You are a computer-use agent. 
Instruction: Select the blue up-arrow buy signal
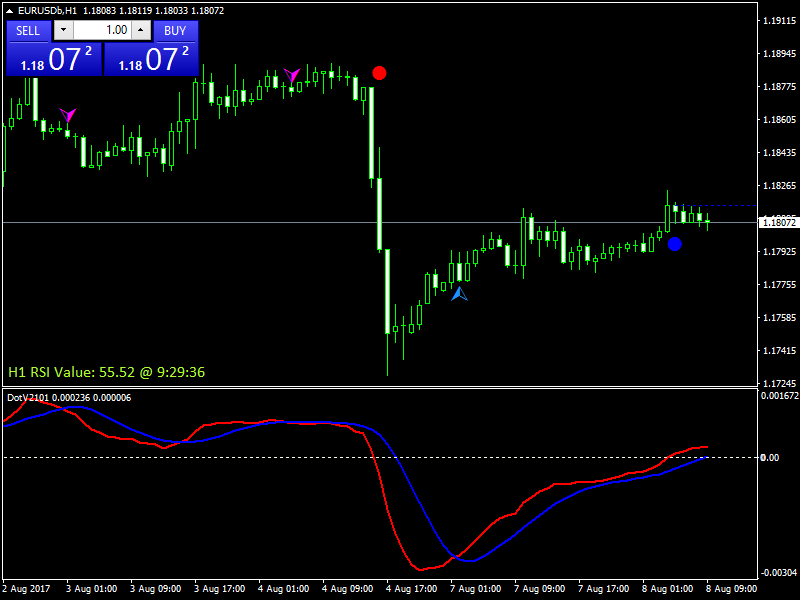(459, 293)
